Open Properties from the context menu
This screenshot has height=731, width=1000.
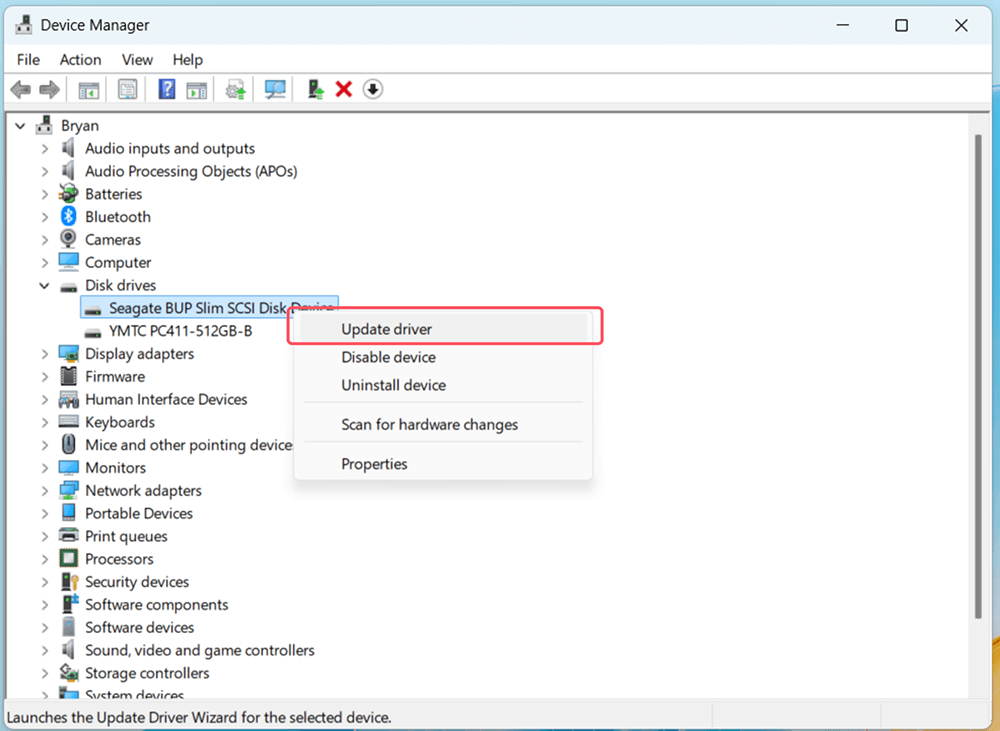tap(375, 463)
